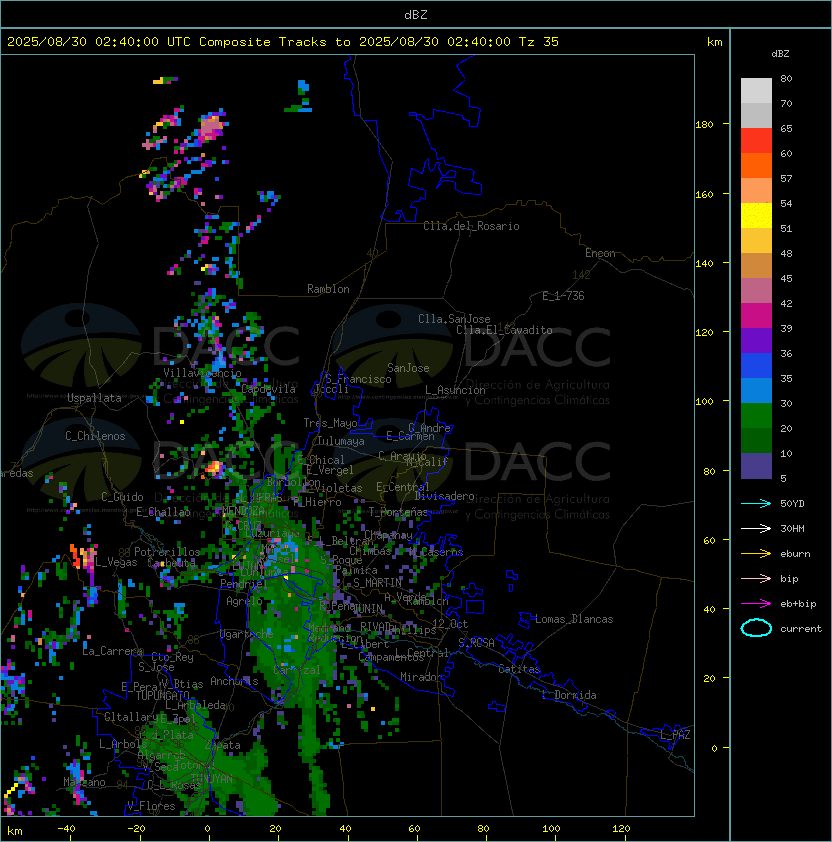
Task: Click the 'Zapata' map label
Action: [222, 745]
